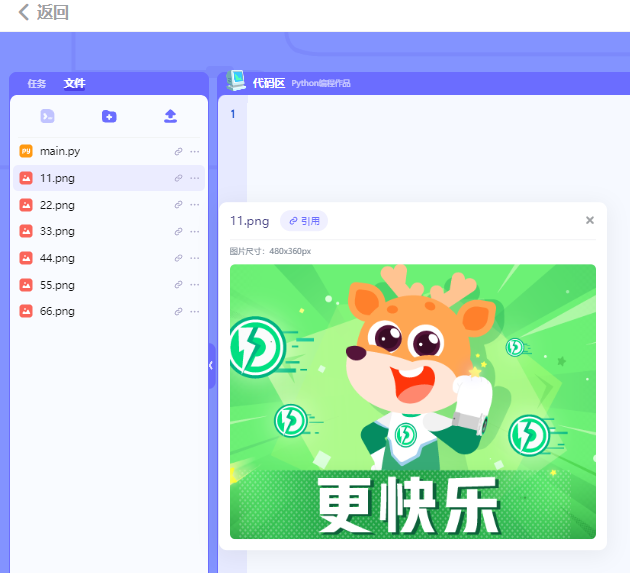Viewport: 630px width, 573px height.
Task: Click the link icon beside 44.png
Action: pyautogui.click(x=178, y=258)
